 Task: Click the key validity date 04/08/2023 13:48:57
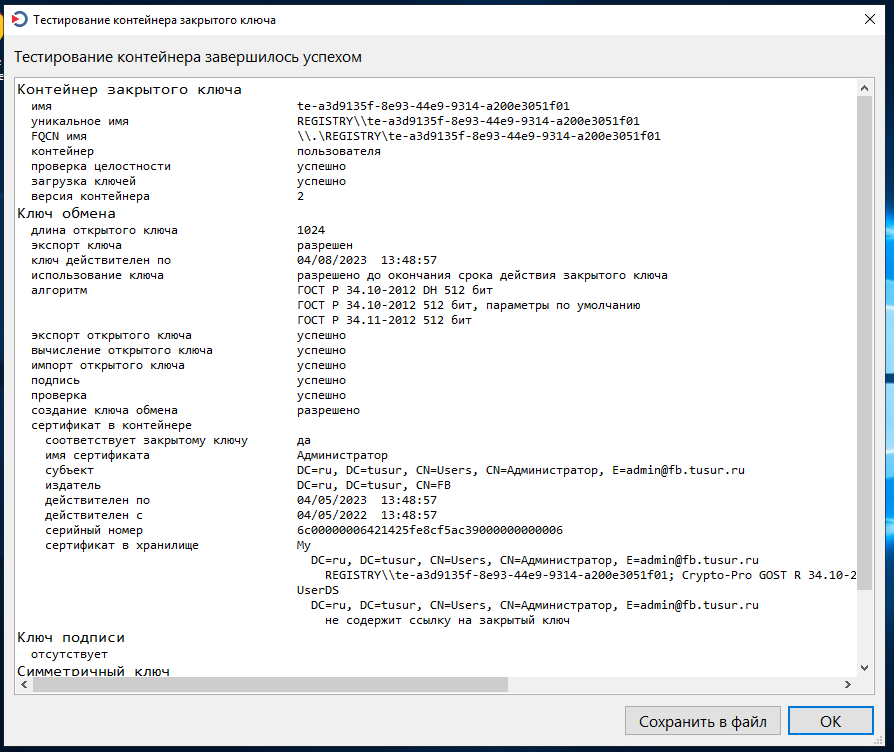tap(367, 260)
